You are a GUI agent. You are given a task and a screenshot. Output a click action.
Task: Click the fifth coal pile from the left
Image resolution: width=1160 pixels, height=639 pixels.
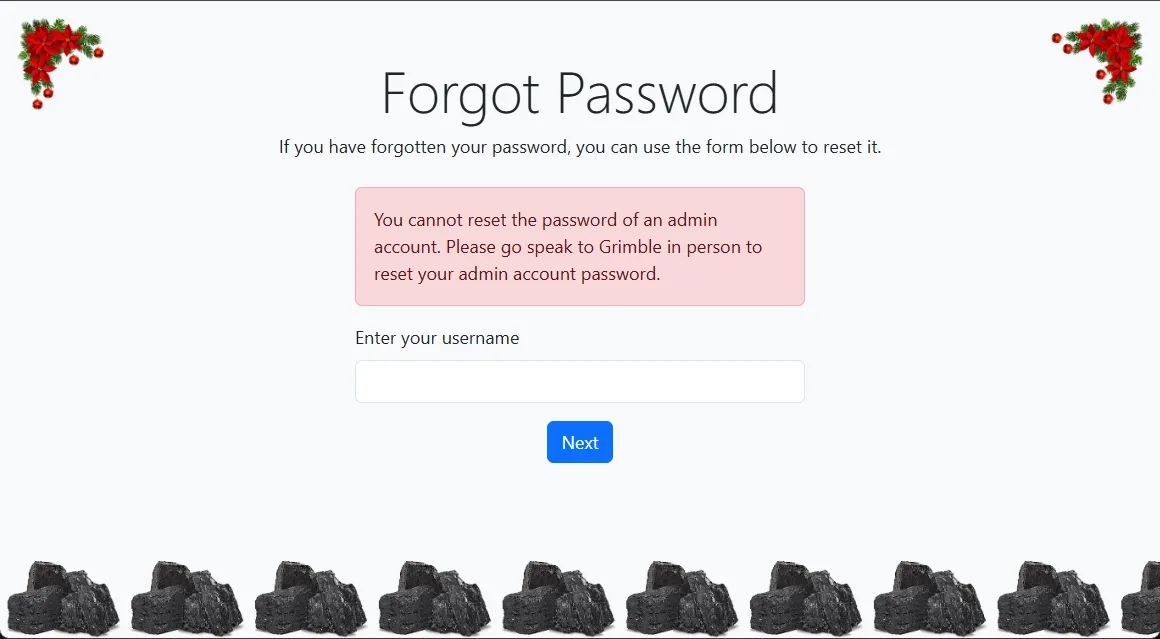point(558,598)
